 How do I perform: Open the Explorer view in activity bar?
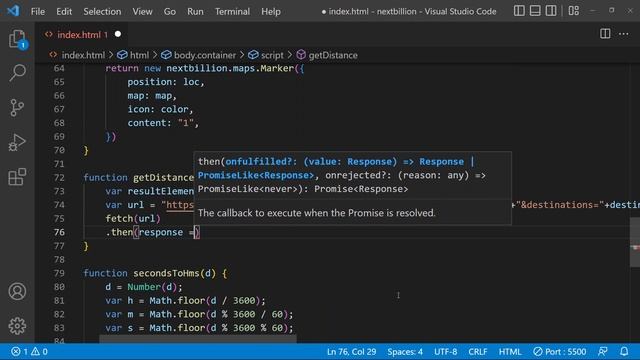pyautogui.click(x=17, y=39)
